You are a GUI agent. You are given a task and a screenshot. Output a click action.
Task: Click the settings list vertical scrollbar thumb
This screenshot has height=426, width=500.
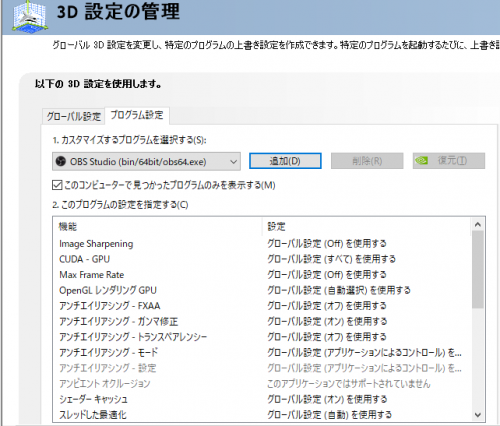coord(478,269)
